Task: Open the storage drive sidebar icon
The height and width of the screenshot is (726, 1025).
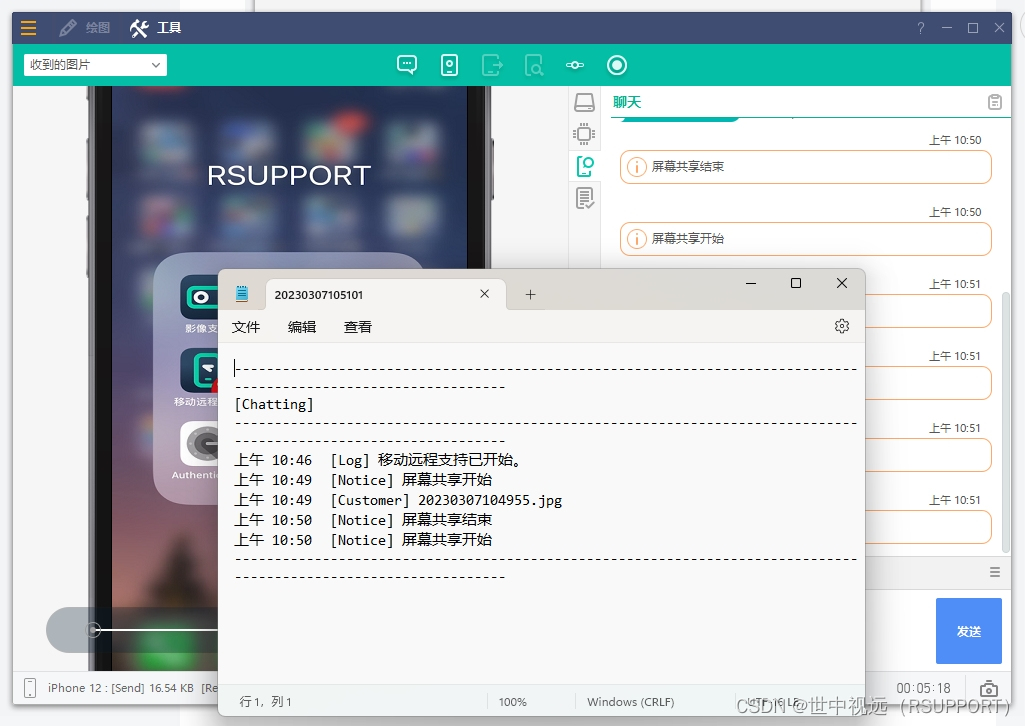Action: (x=584, y=103)
